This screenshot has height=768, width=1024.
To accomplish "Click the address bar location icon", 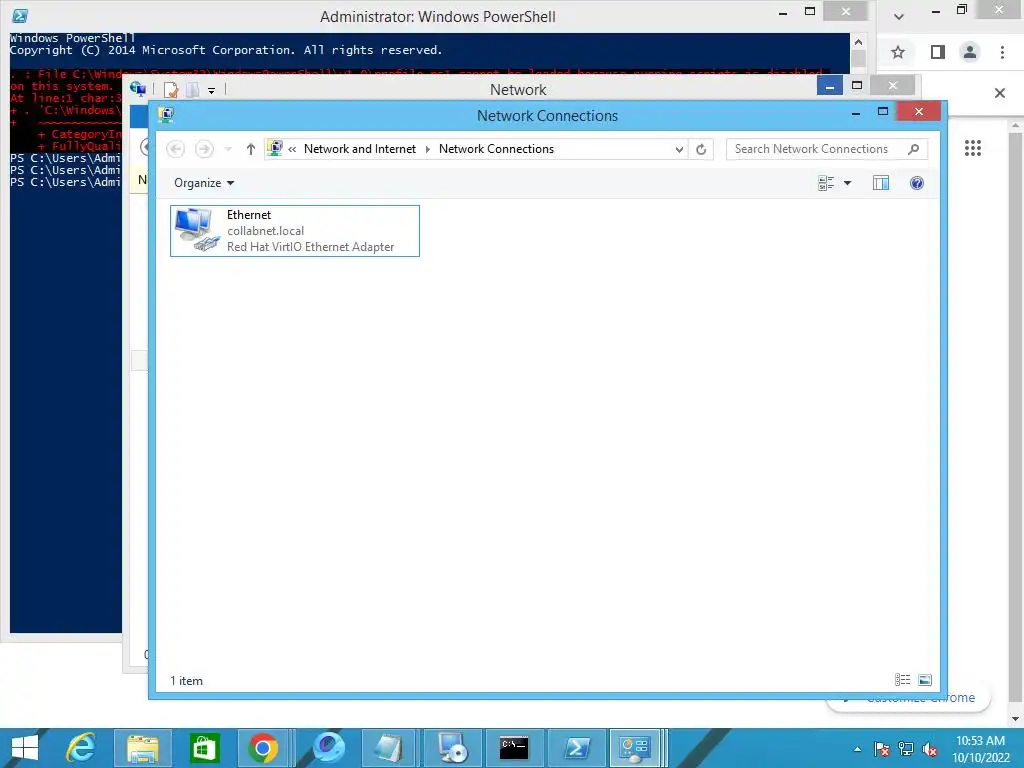I will tap(275, 149).
